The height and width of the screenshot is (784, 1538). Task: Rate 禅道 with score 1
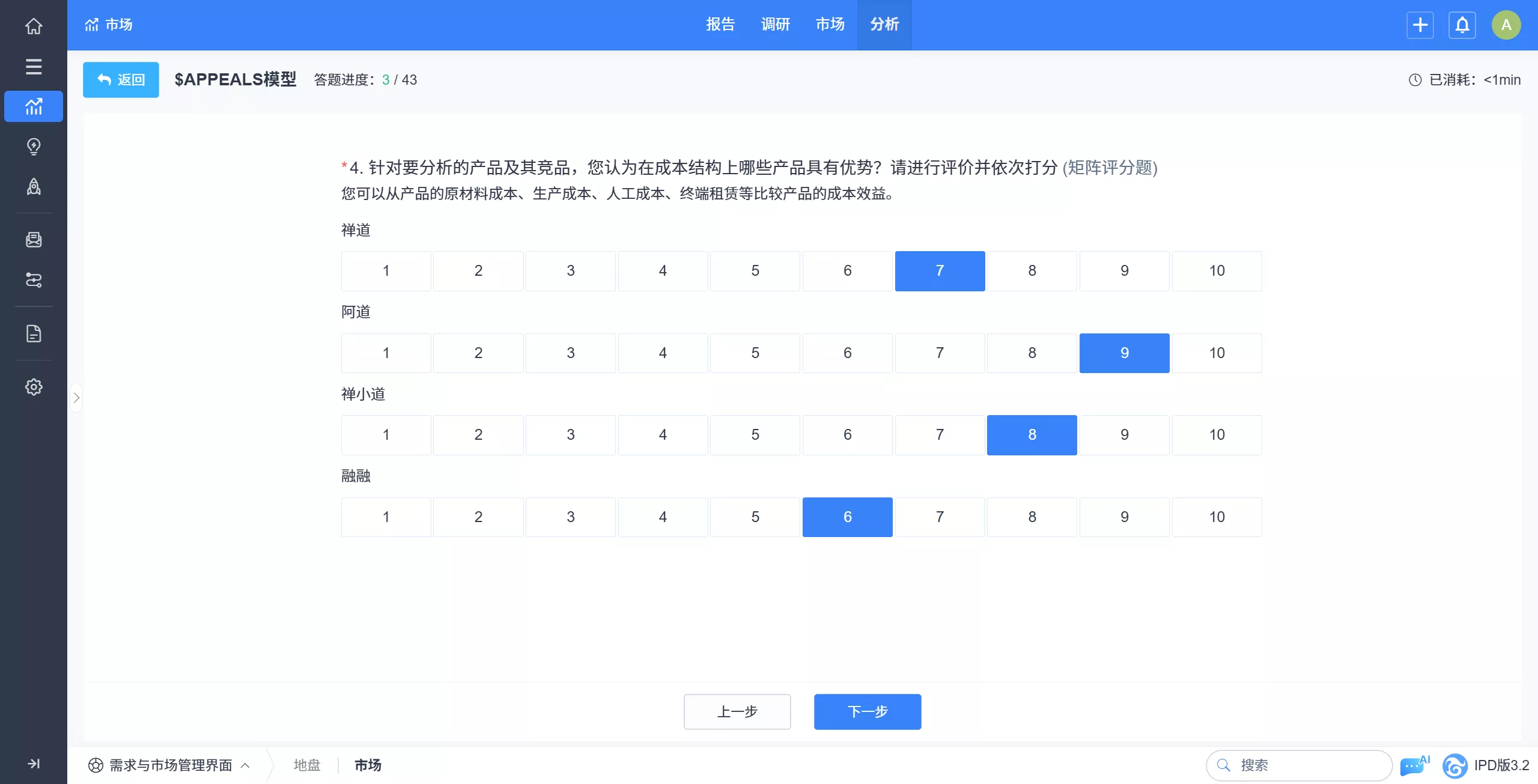pos(386,271)
